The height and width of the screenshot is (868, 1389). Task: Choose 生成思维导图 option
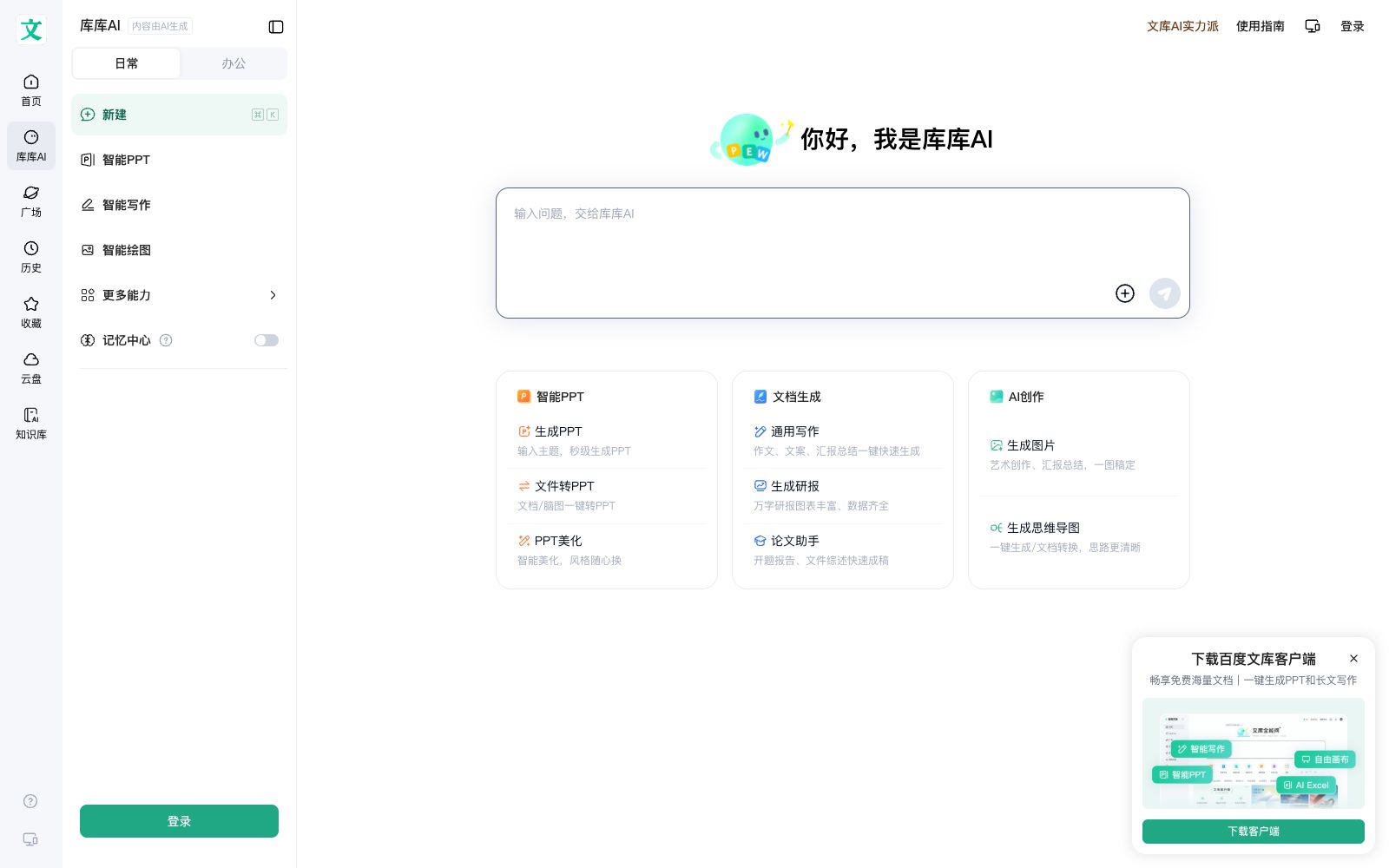tap(1079, 536)
